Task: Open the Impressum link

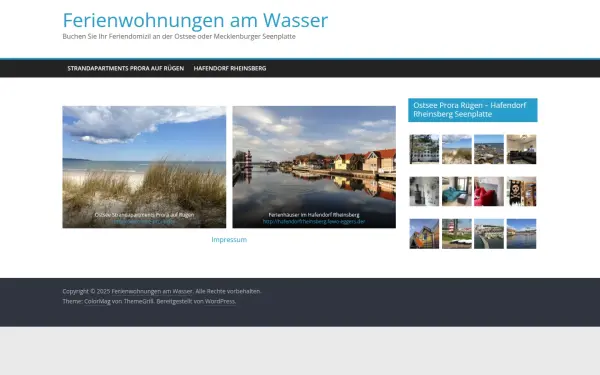Action: click(229, 240)
